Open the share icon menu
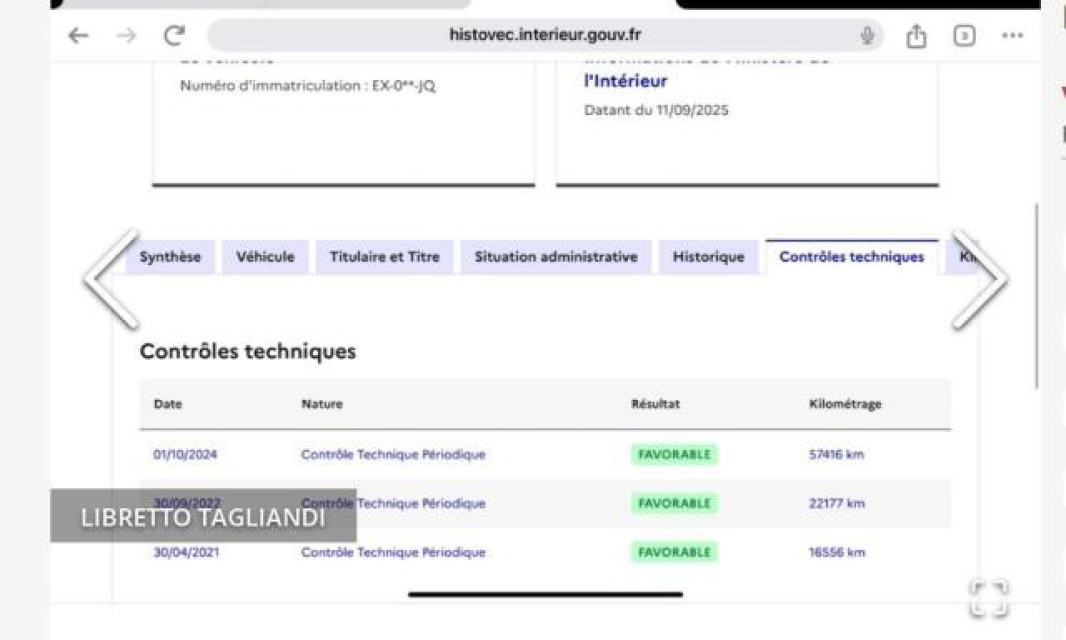The image size is (1066, 640). (x=916, y=35)
